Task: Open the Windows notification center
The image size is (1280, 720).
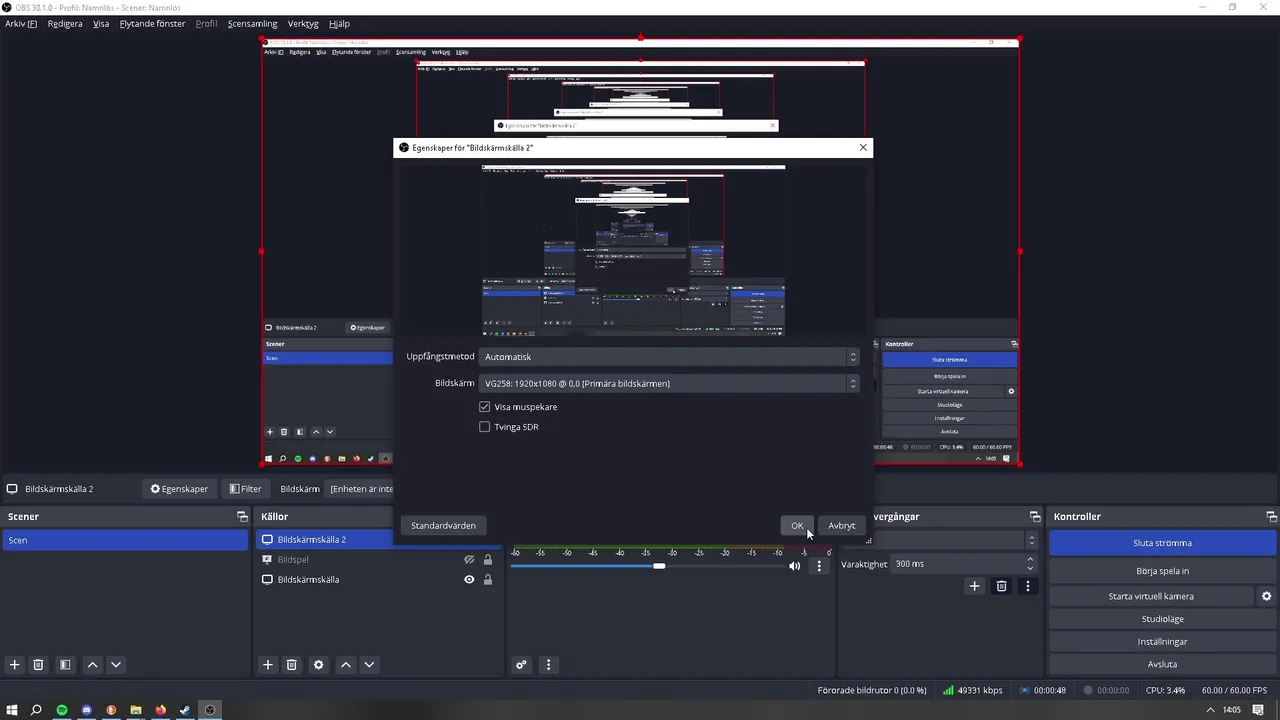Action: coord(1258,710)
